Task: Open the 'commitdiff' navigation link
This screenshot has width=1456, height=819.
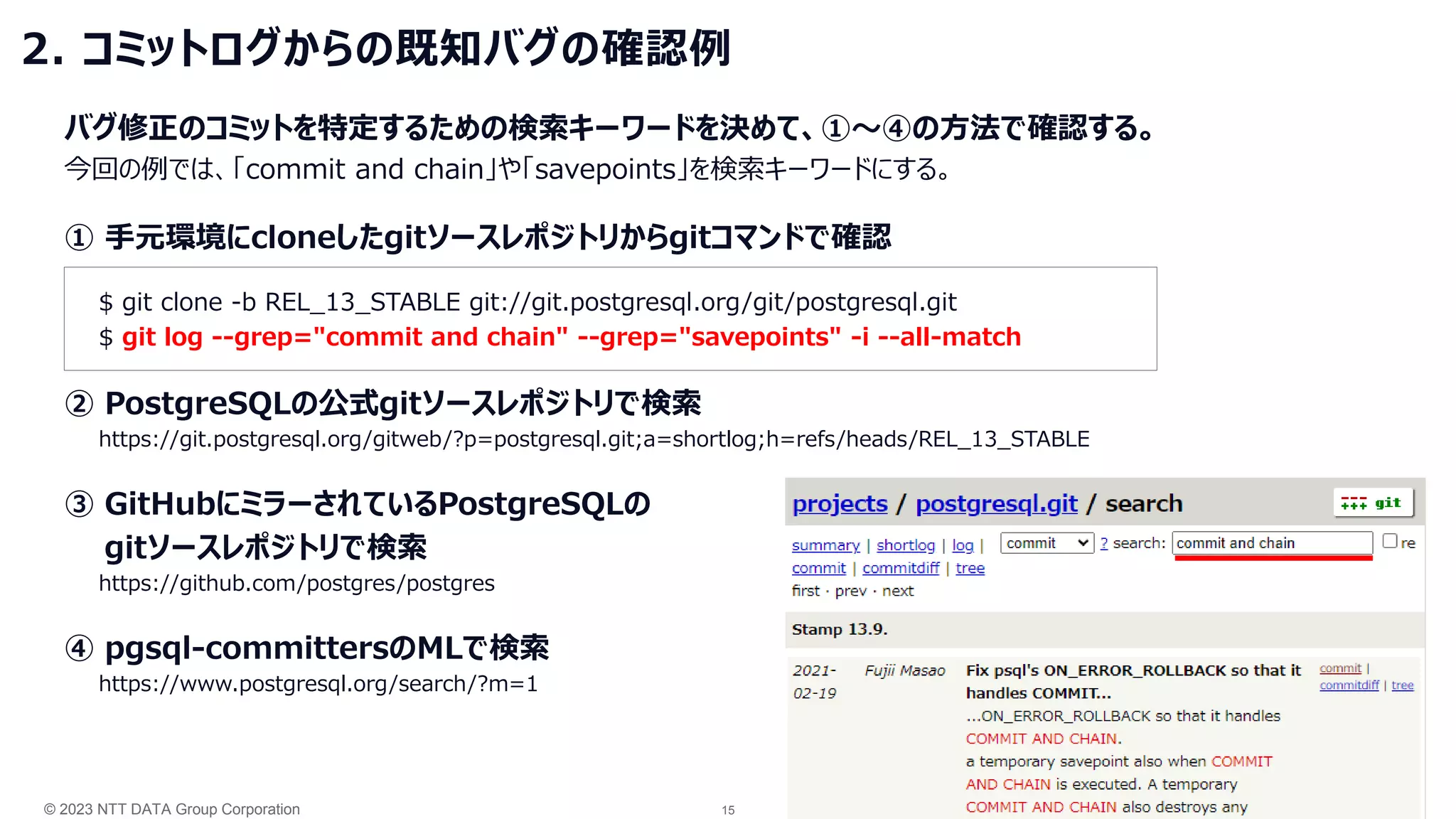Action: click(900, 568)
